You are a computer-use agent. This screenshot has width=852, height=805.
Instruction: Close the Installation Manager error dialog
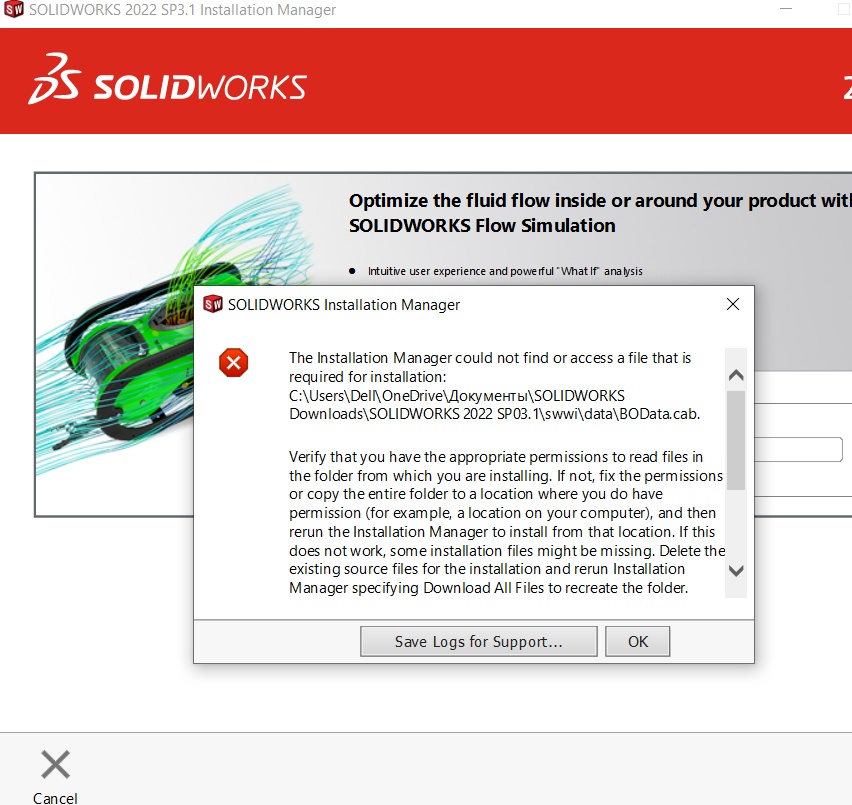click(732, 304)
